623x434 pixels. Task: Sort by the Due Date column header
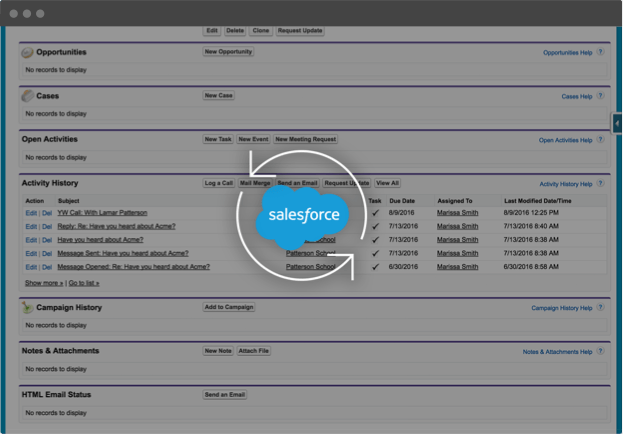[x=402, y=201]
